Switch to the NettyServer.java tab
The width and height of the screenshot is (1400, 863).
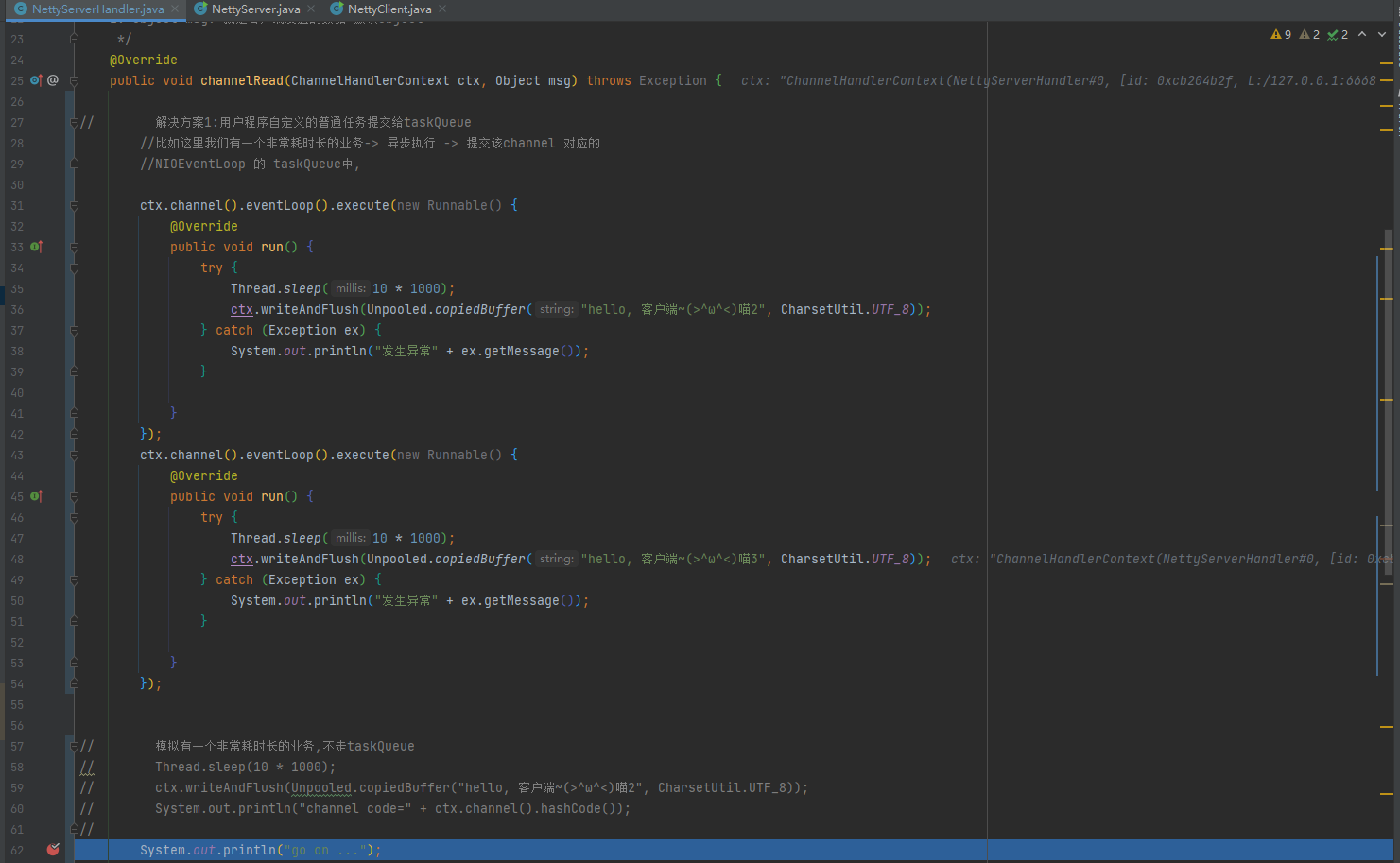255,9
